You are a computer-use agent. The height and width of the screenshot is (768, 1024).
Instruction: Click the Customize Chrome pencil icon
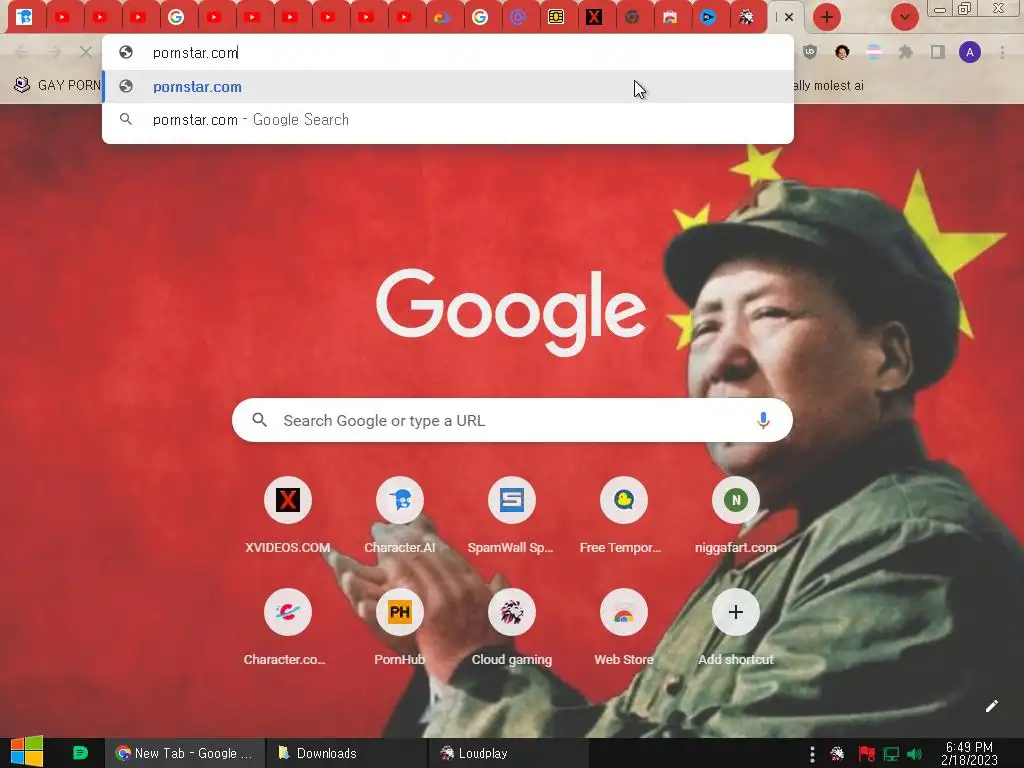coord(991,706)
